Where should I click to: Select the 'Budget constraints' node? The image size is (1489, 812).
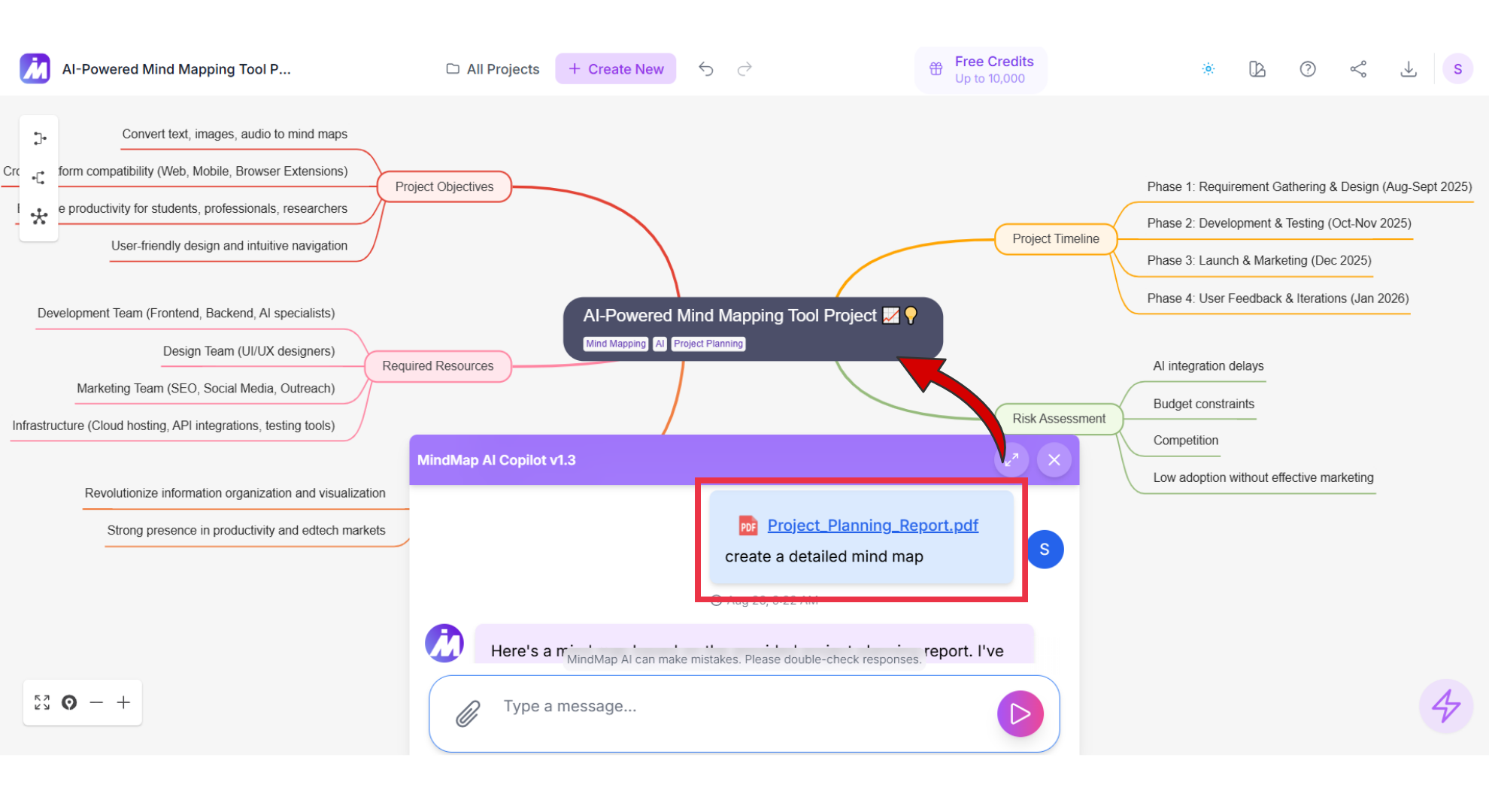[1204, 404]
